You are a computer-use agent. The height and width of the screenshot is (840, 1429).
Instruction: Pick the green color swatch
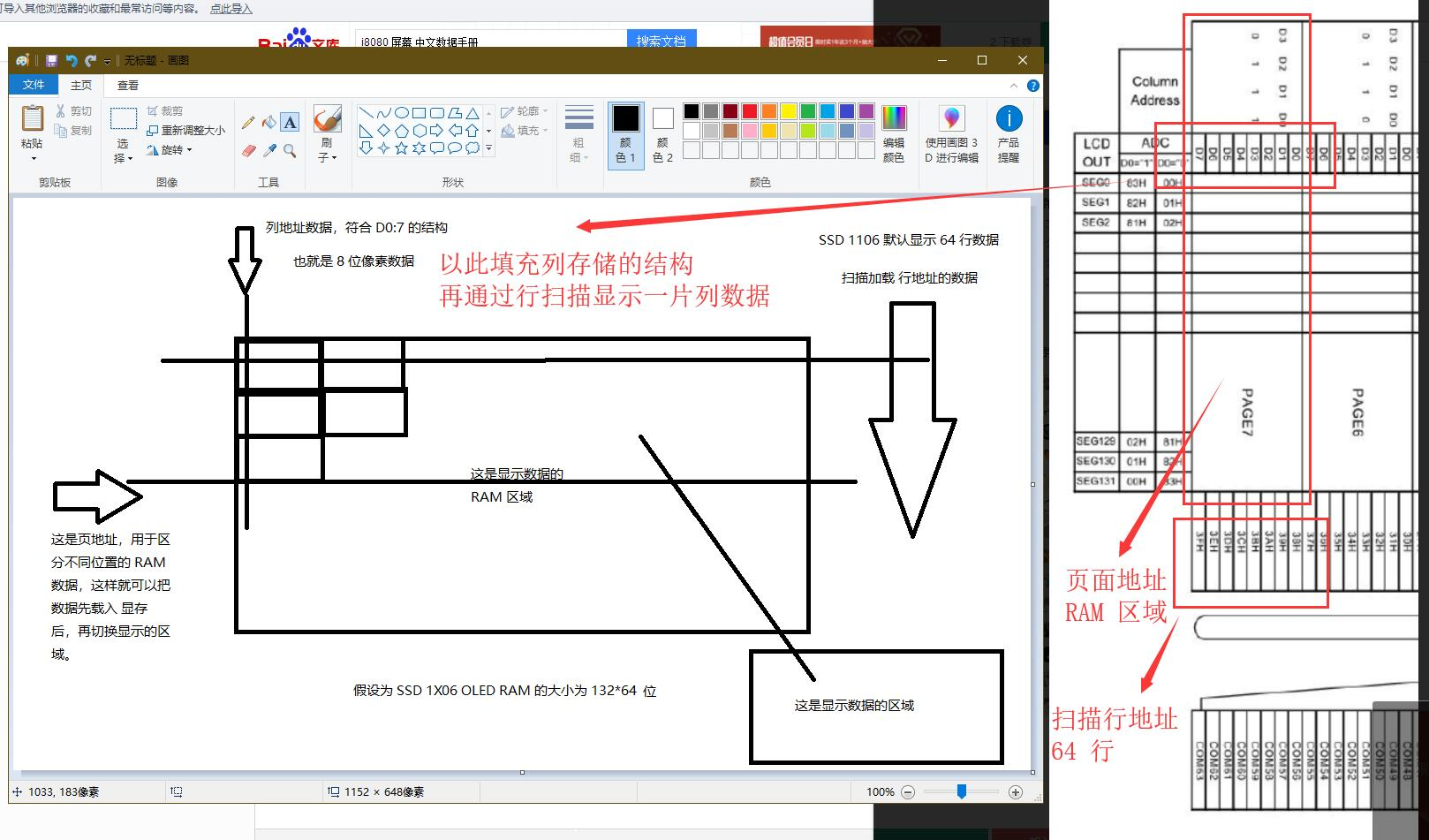808,111
